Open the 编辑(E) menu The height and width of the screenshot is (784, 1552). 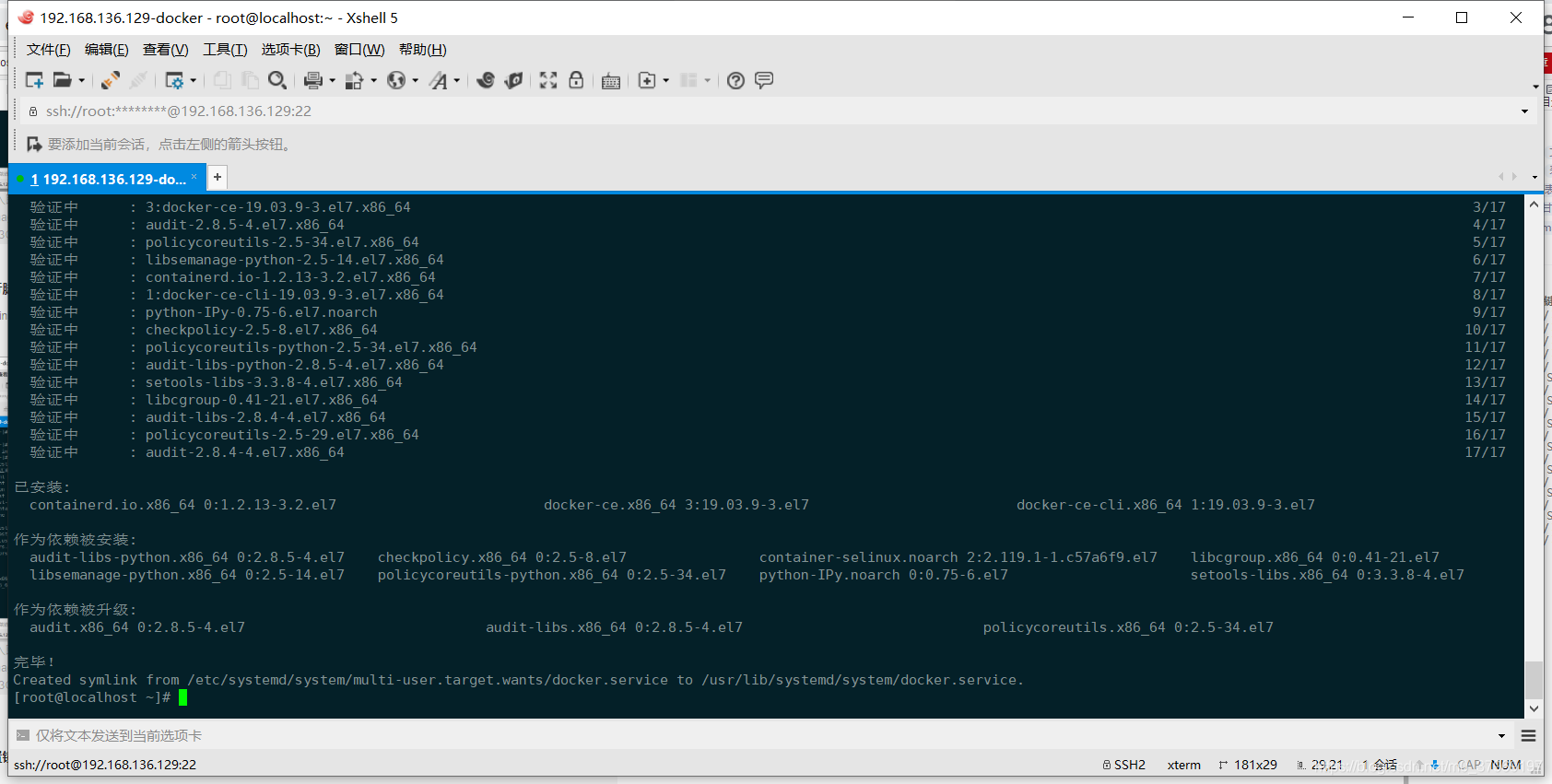click(x=107, y=50)
